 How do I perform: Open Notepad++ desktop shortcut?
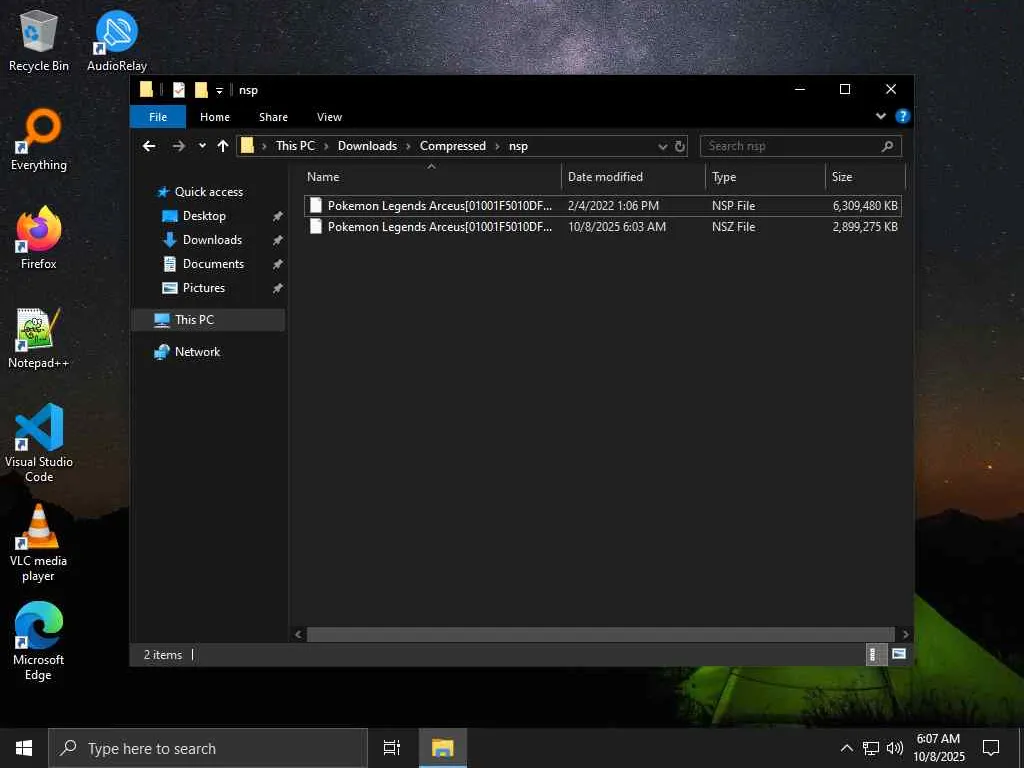click(39, 338)
